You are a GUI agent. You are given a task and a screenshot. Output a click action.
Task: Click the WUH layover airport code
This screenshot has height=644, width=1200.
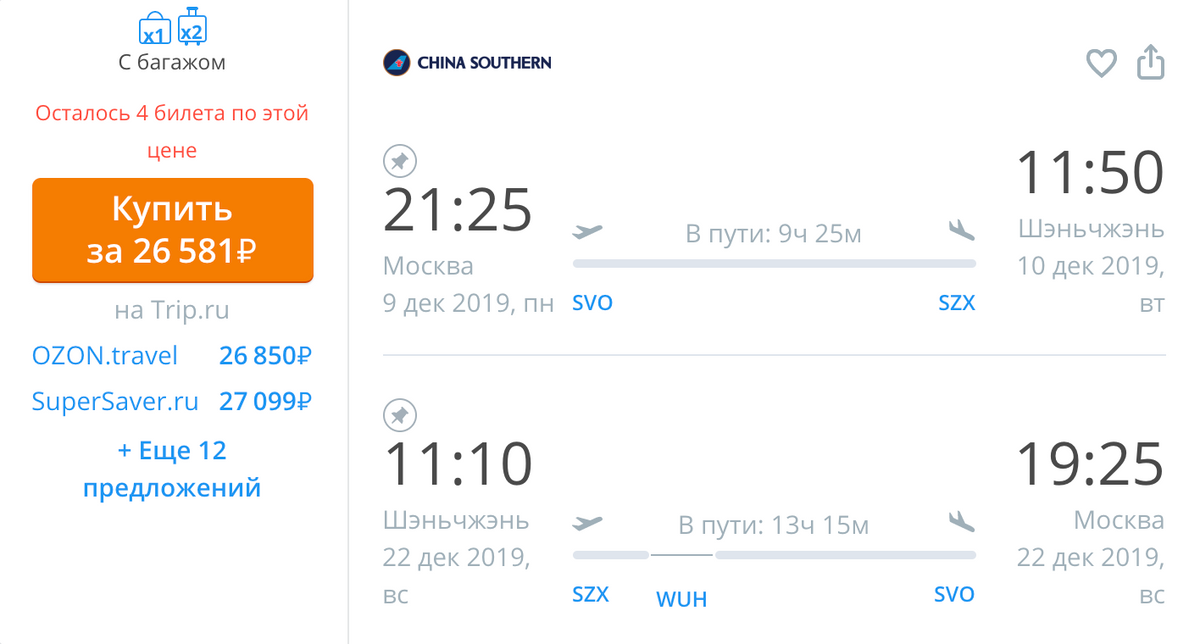coord(681,599)
